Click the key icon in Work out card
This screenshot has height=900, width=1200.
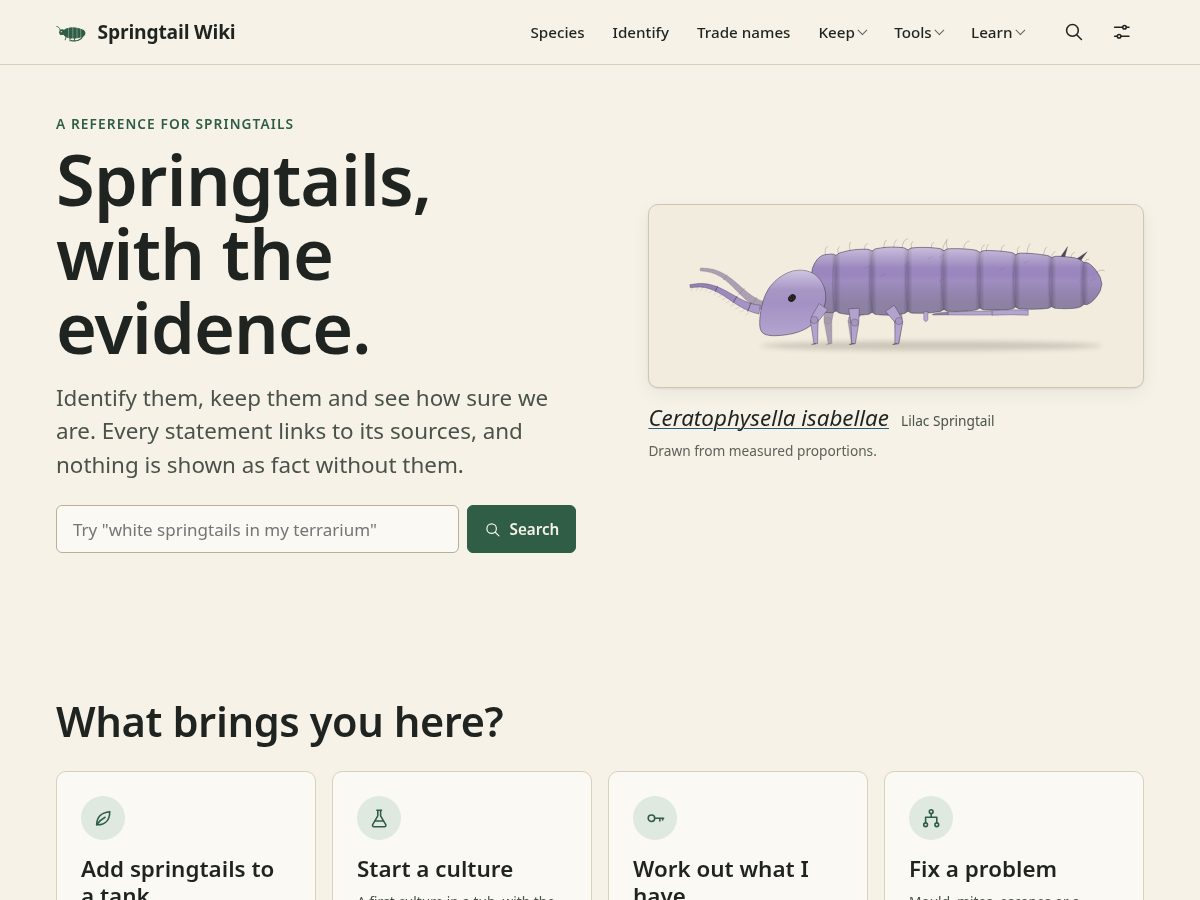click(x=655, y=818)
